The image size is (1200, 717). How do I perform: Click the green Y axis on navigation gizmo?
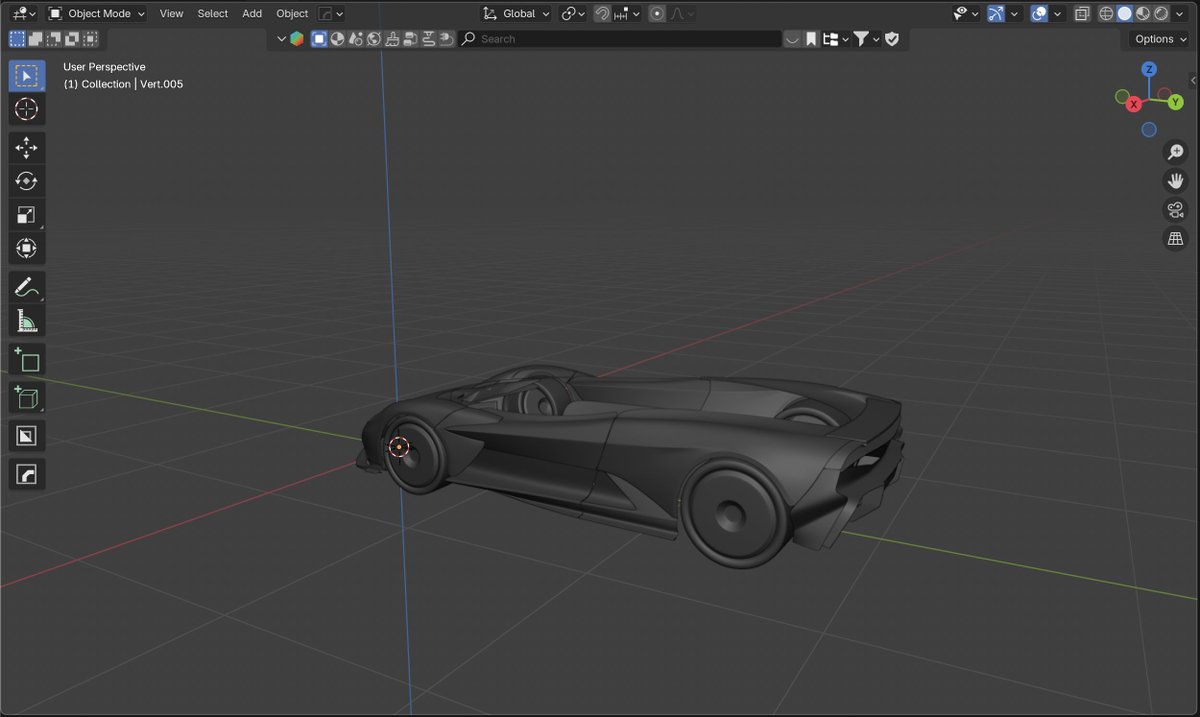(x=1176, y=102)
